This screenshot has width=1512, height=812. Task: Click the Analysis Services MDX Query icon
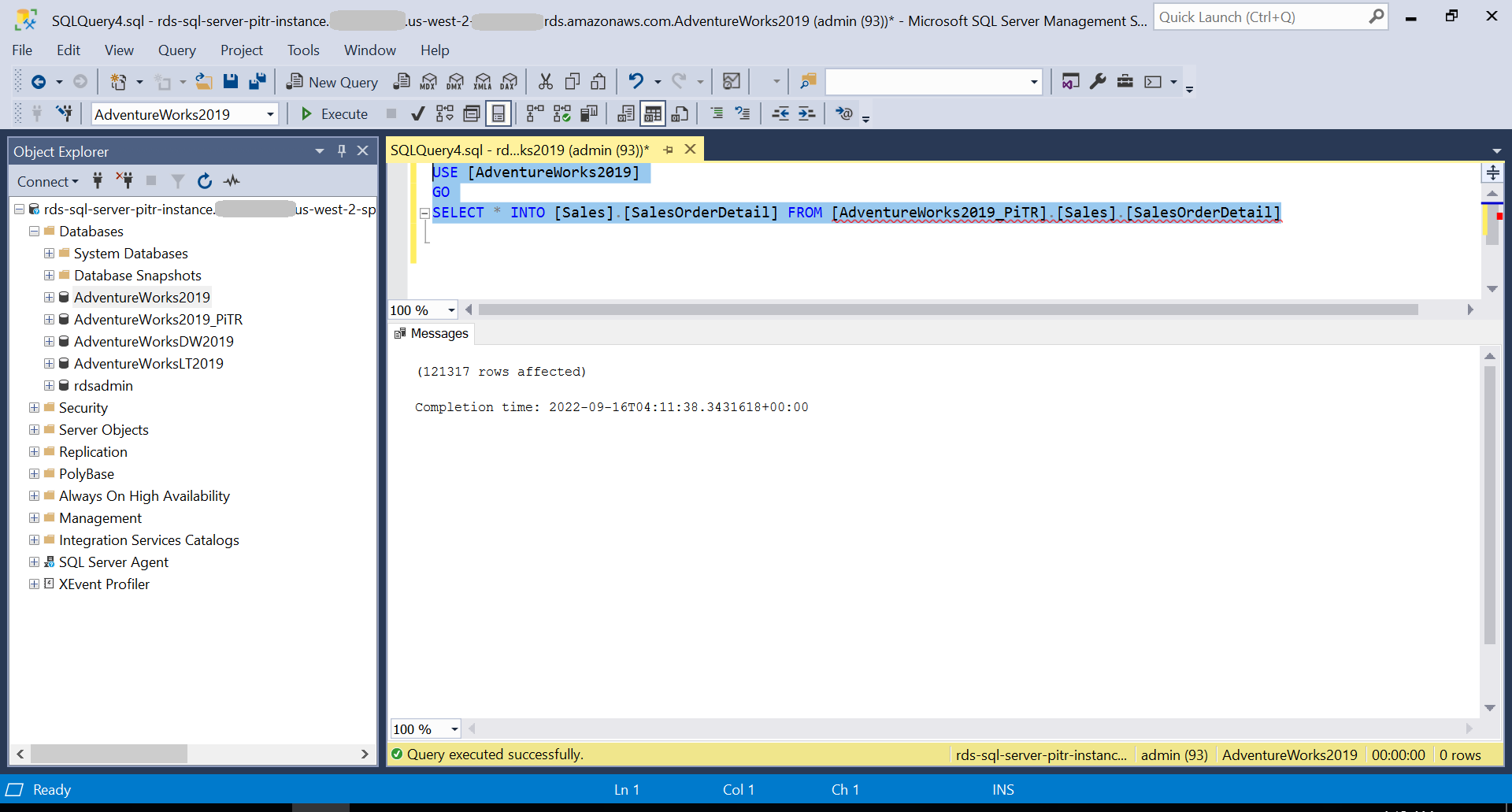pos(428,82)
